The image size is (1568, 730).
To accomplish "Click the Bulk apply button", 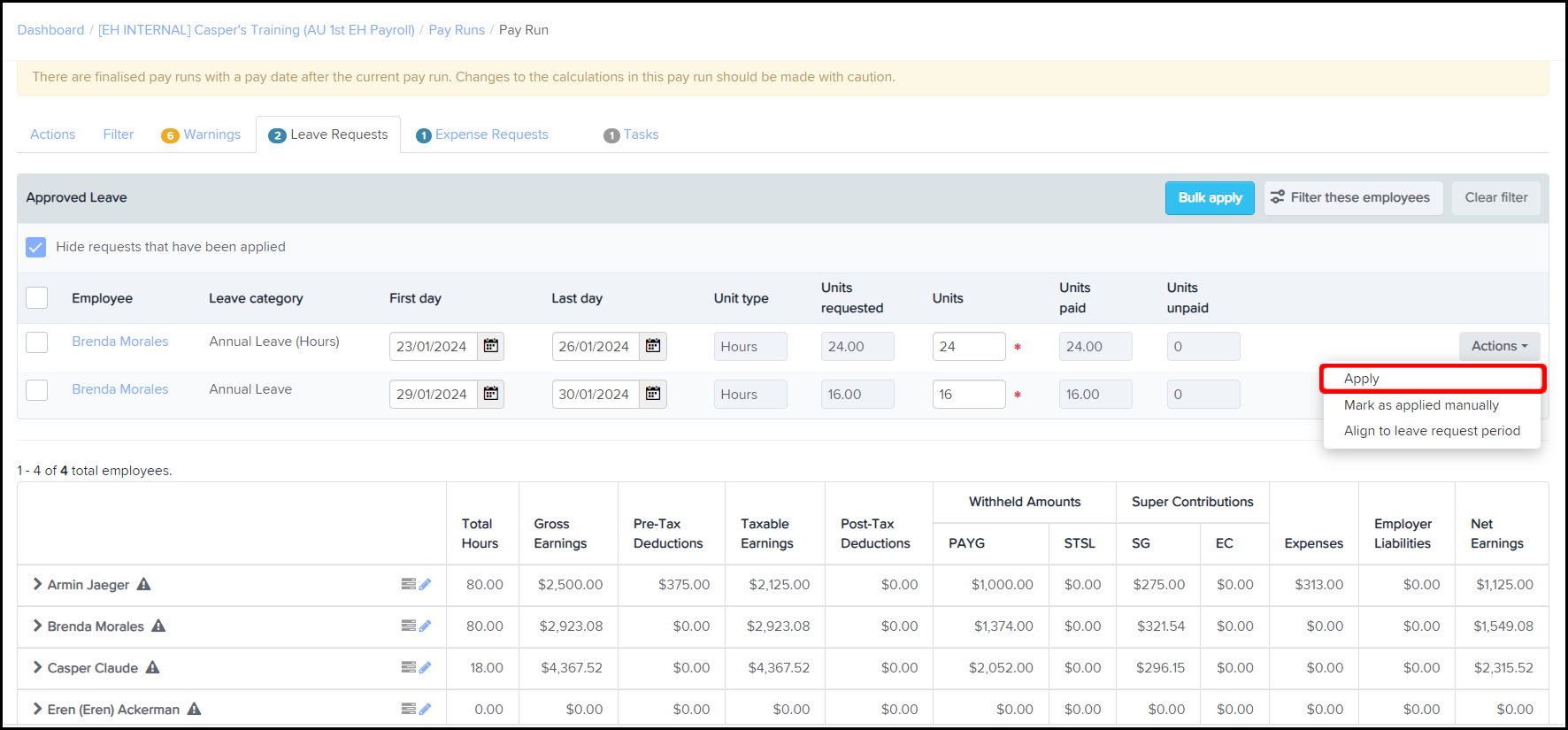I will pyautogui.click(x=1210, y=197).
